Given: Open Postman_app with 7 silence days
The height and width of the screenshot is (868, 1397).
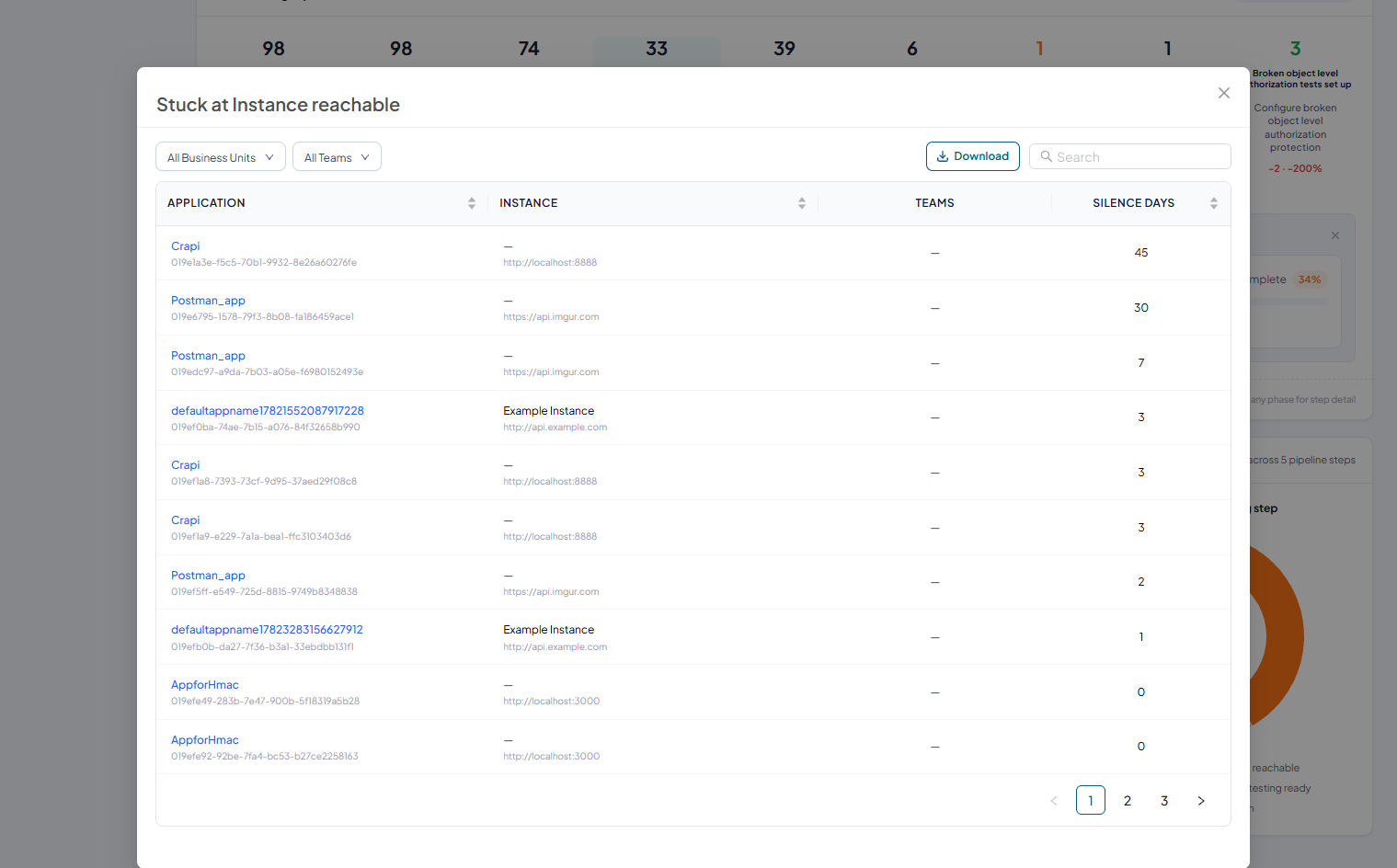Looking at the screenshot, I should 208,356.
